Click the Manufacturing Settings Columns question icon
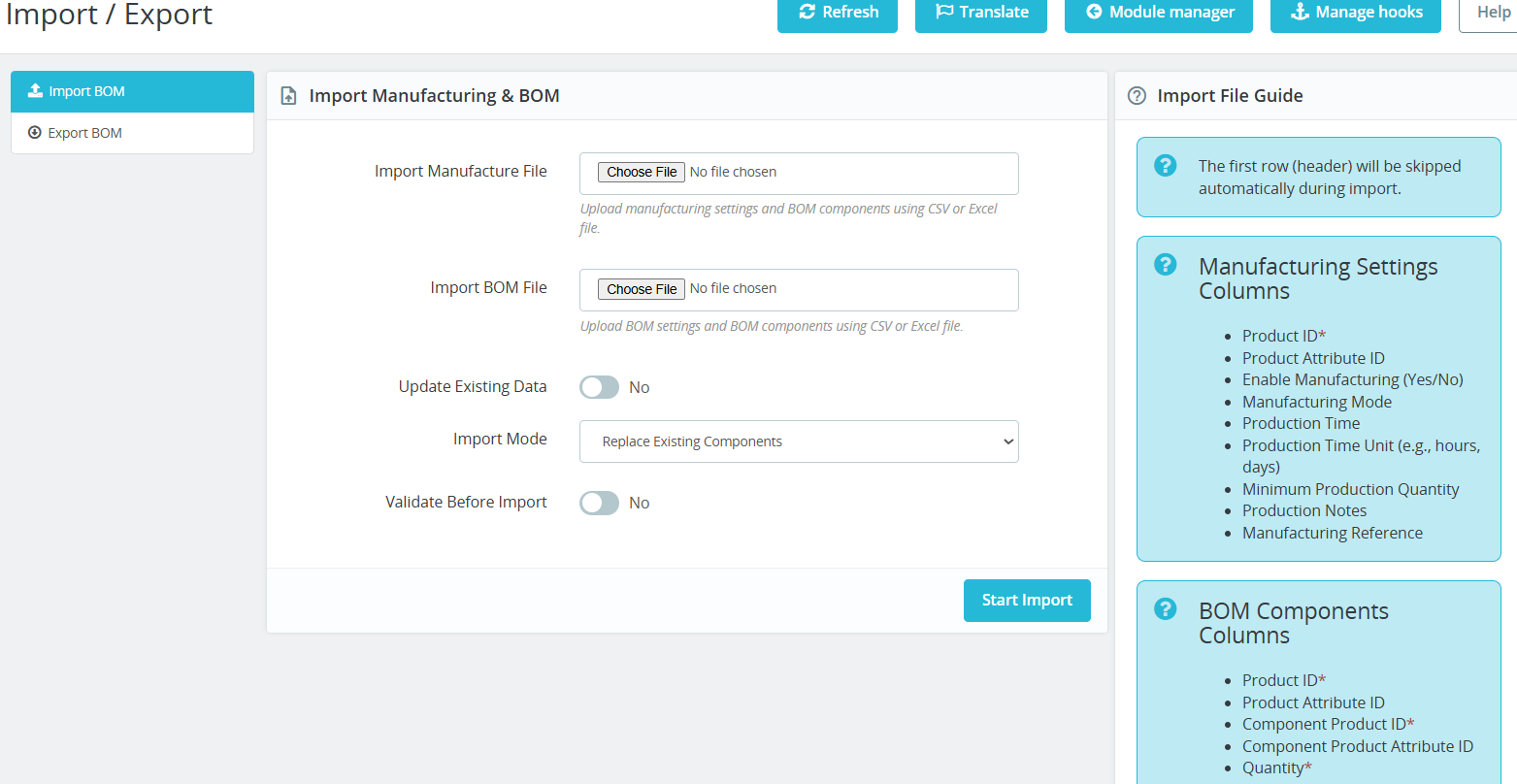The height and width of the screenshot is (784, 1517). tap(1166, 265)
